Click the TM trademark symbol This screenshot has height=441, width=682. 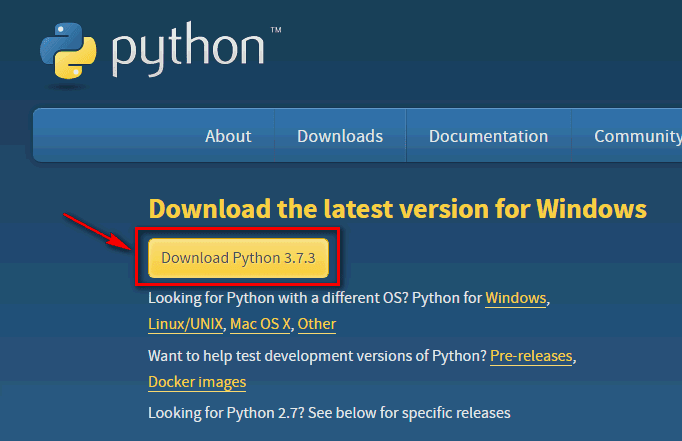pyautogui.click(x=276, y=30)
